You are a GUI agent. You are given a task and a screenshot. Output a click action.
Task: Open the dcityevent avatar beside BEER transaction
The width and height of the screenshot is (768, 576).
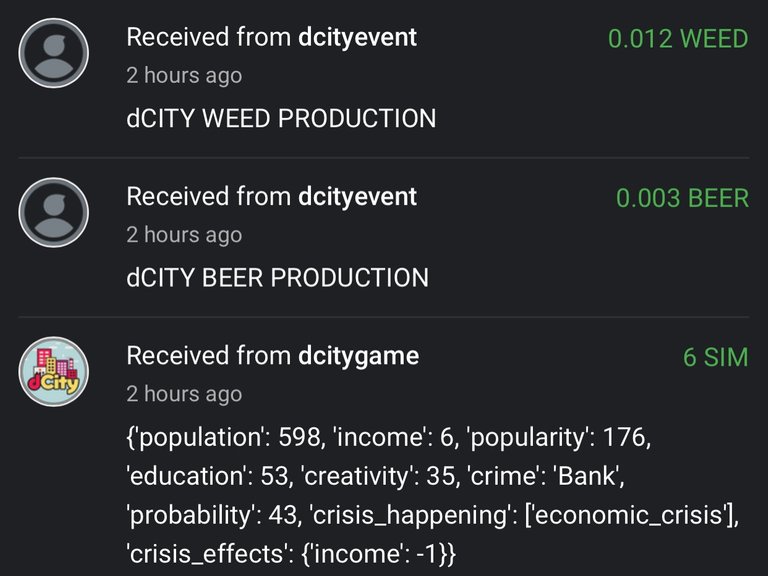click(x=53, y=212)
